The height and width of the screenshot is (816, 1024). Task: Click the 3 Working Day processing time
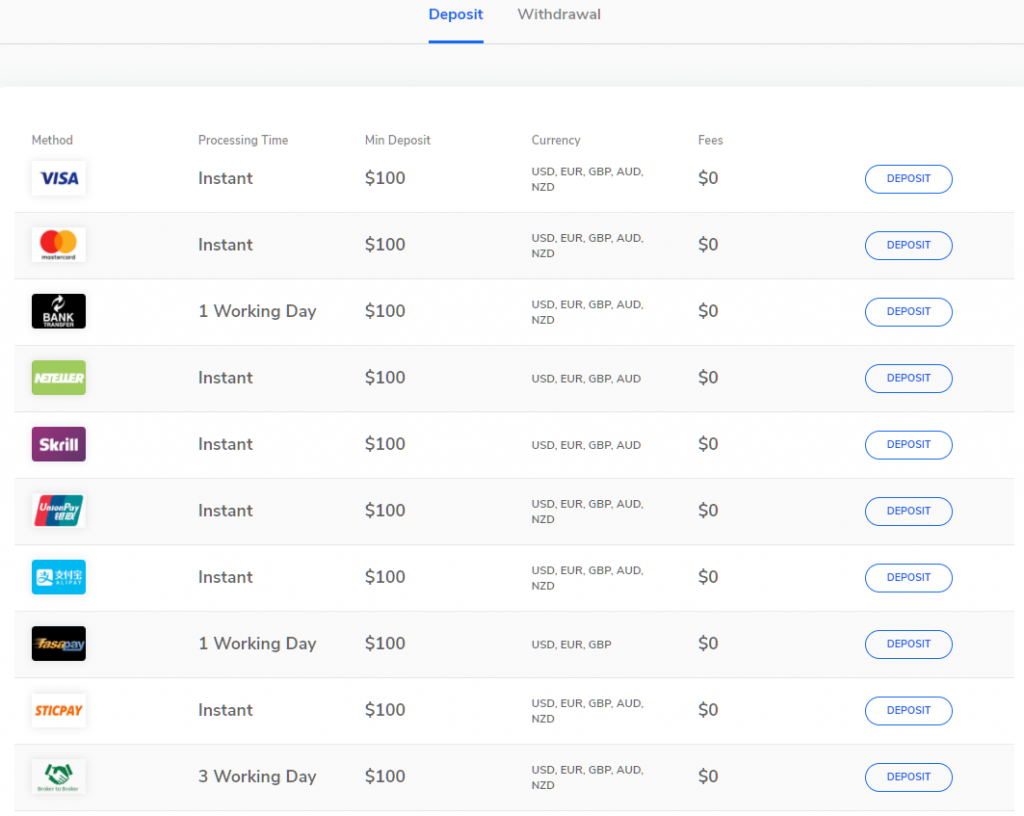257,776
